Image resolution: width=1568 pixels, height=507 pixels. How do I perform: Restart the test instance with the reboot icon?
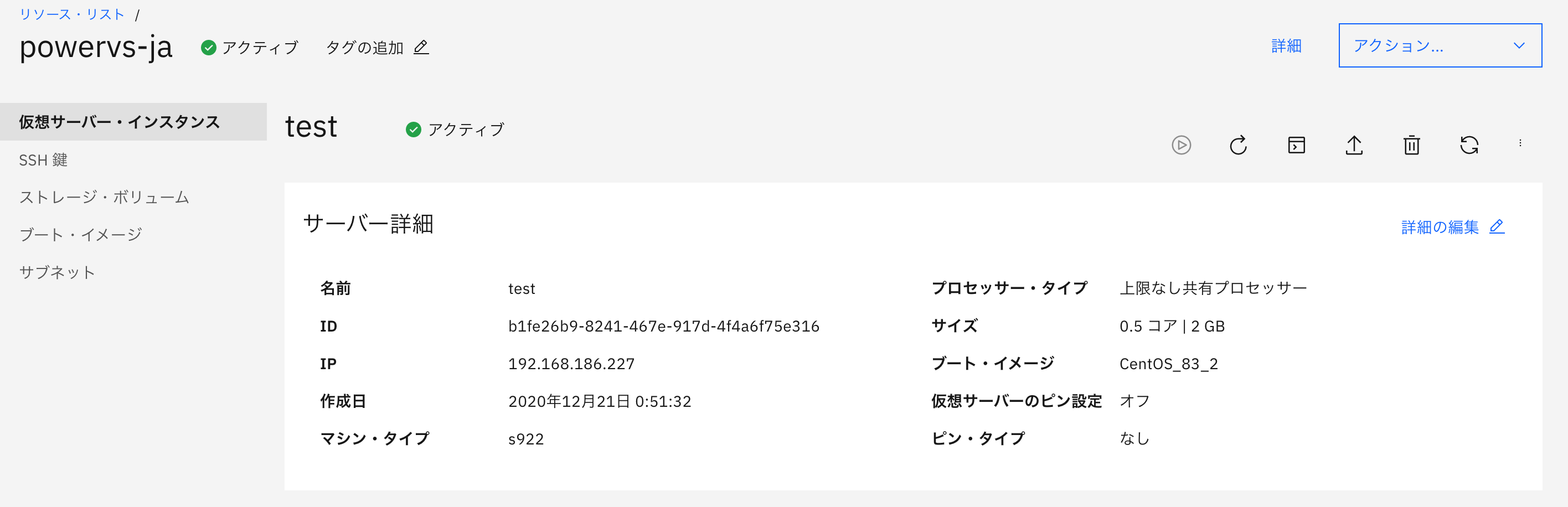tap(1239, 145)
